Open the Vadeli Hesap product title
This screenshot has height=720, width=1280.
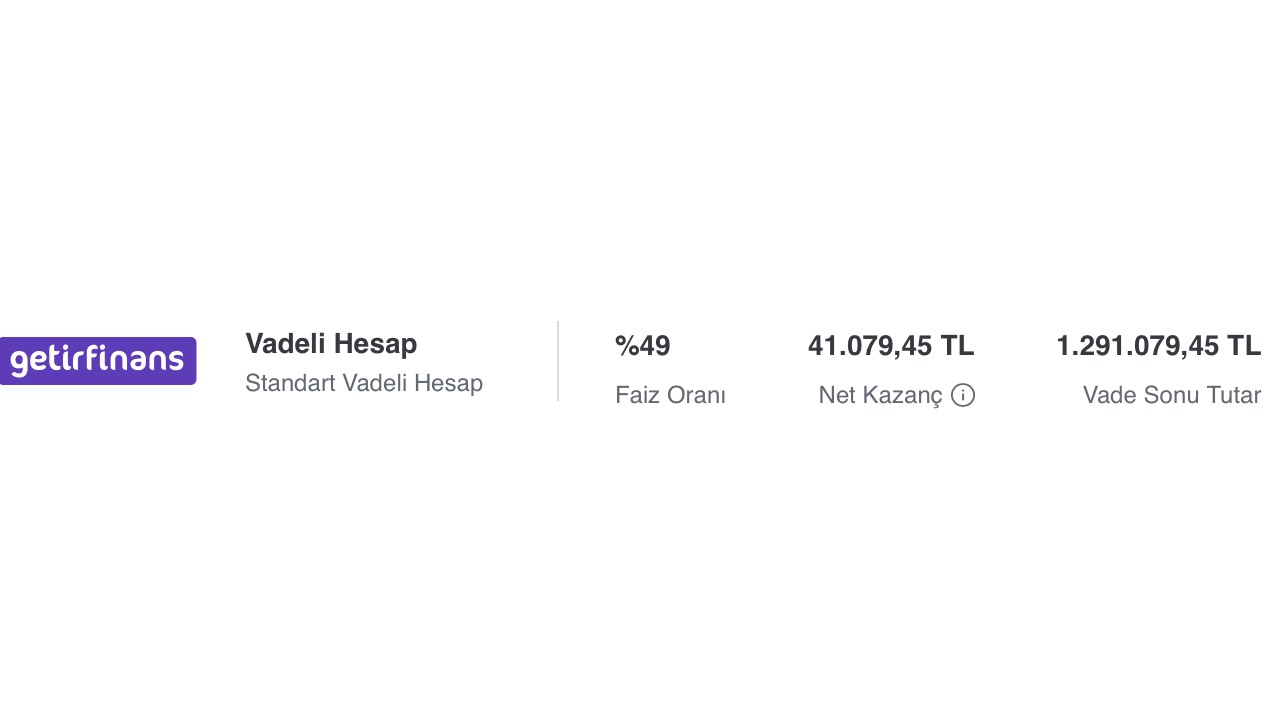point(331,343)
